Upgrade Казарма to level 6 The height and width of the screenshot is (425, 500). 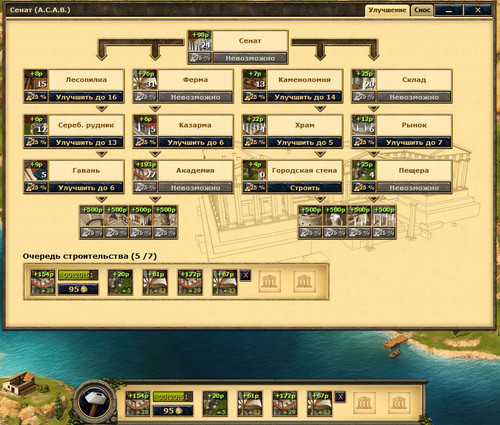pyautogui.click(x=196, y=142)
